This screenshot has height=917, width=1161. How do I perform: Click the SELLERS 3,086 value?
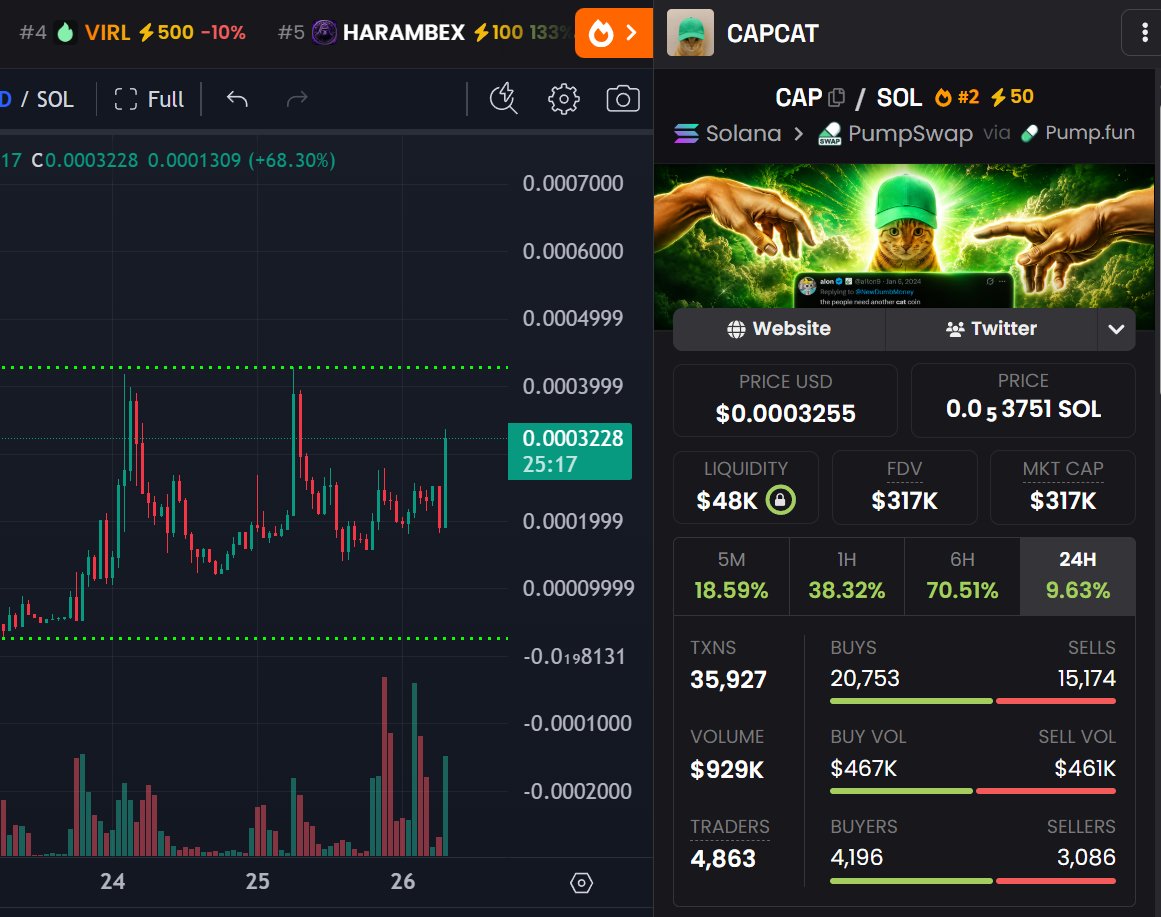(1086, 858)
